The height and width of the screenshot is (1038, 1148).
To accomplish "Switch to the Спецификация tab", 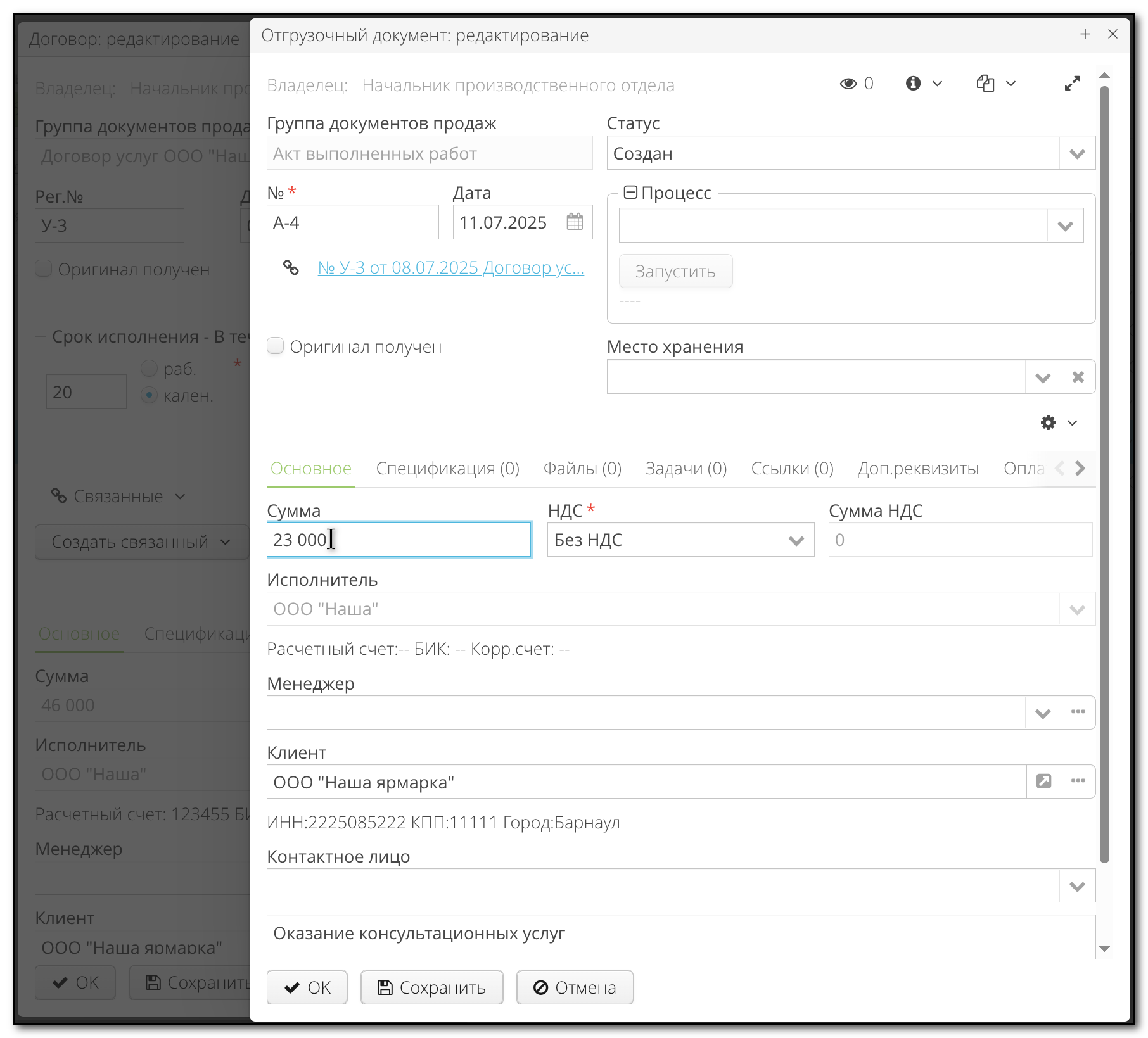I will (447, 469).
